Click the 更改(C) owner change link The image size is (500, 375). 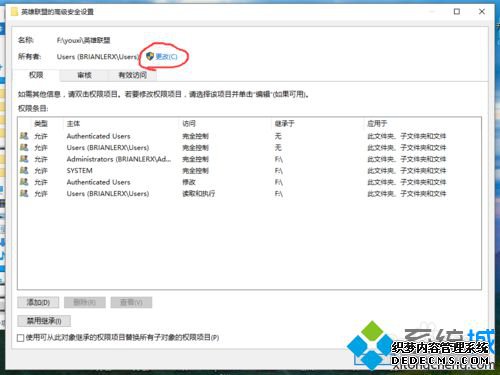[162, 57]
